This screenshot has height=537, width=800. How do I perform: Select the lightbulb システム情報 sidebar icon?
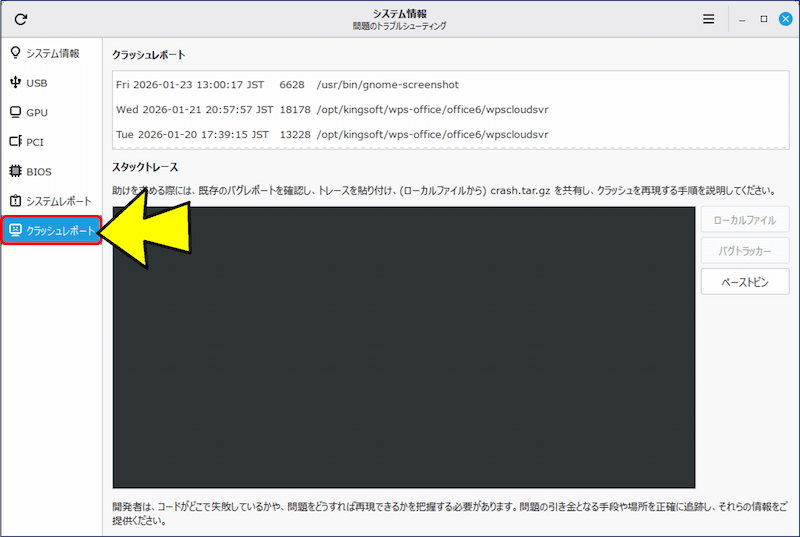[x=15, y=53]
